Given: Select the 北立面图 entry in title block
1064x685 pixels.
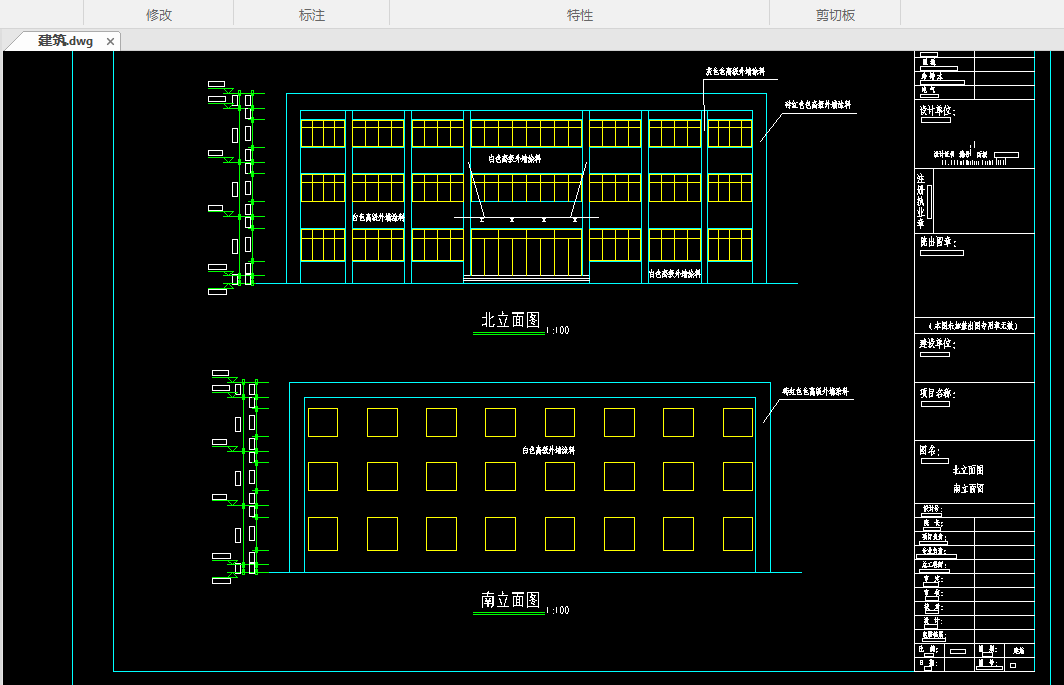Looking at the screenshot, I should [x=968, y=470].
